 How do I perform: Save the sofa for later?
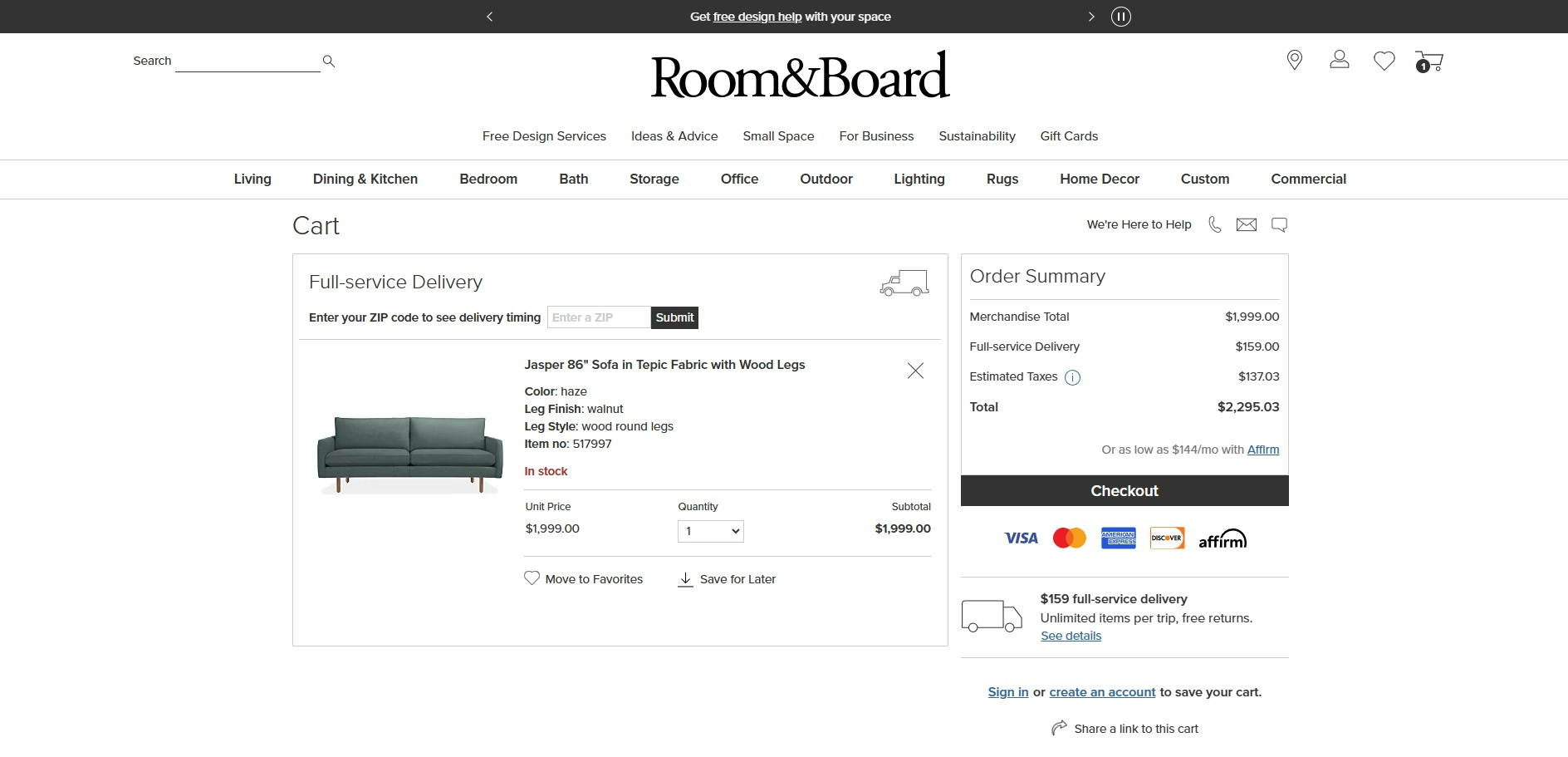click(727, 578)
